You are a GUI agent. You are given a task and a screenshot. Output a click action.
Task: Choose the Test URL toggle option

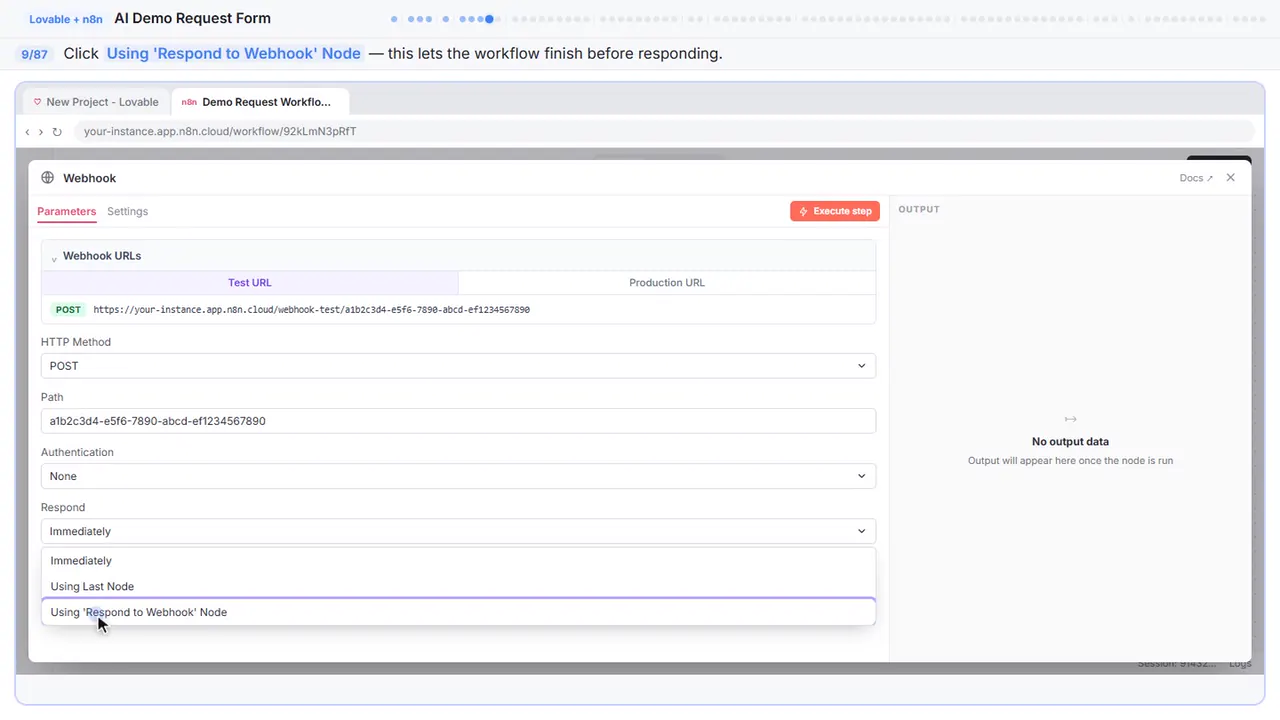(x=250, y=283)
